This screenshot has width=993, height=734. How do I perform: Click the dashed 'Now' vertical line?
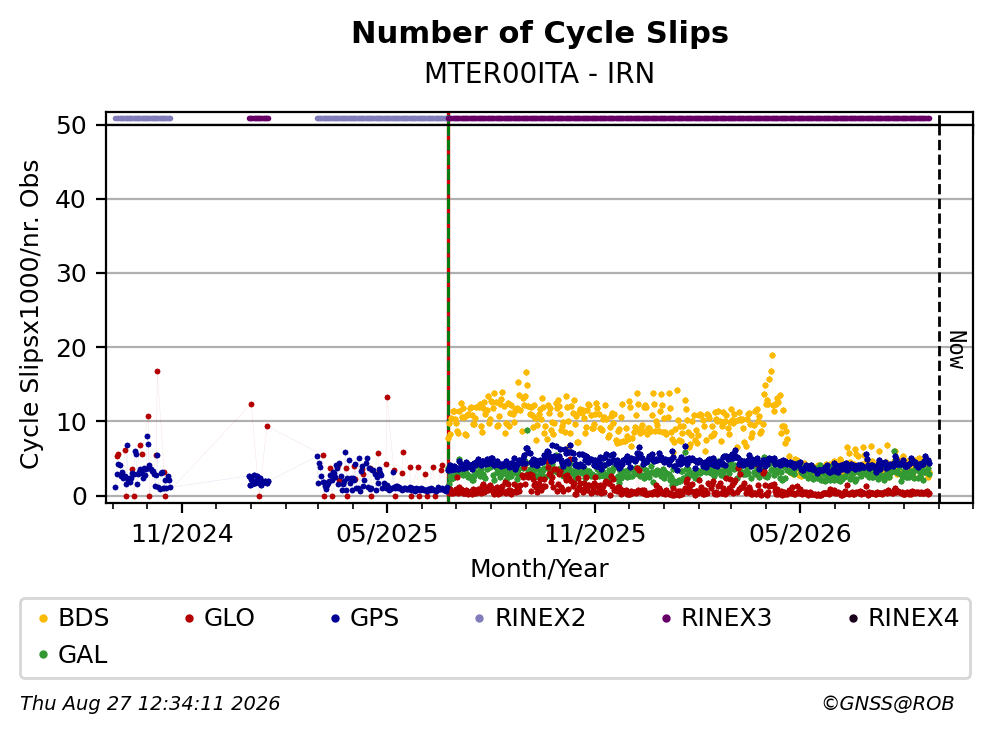click(x=939, y=309)
